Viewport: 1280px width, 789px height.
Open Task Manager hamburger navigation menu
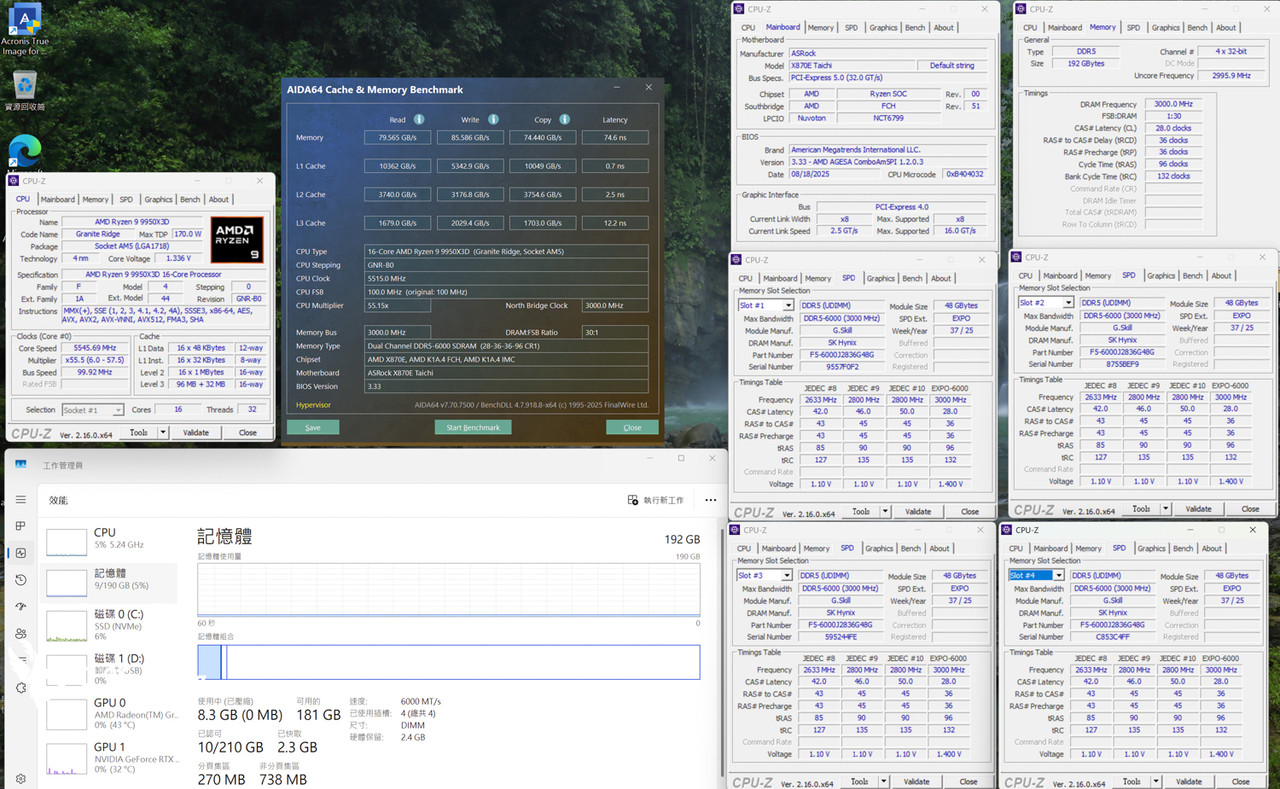point(21,500)
